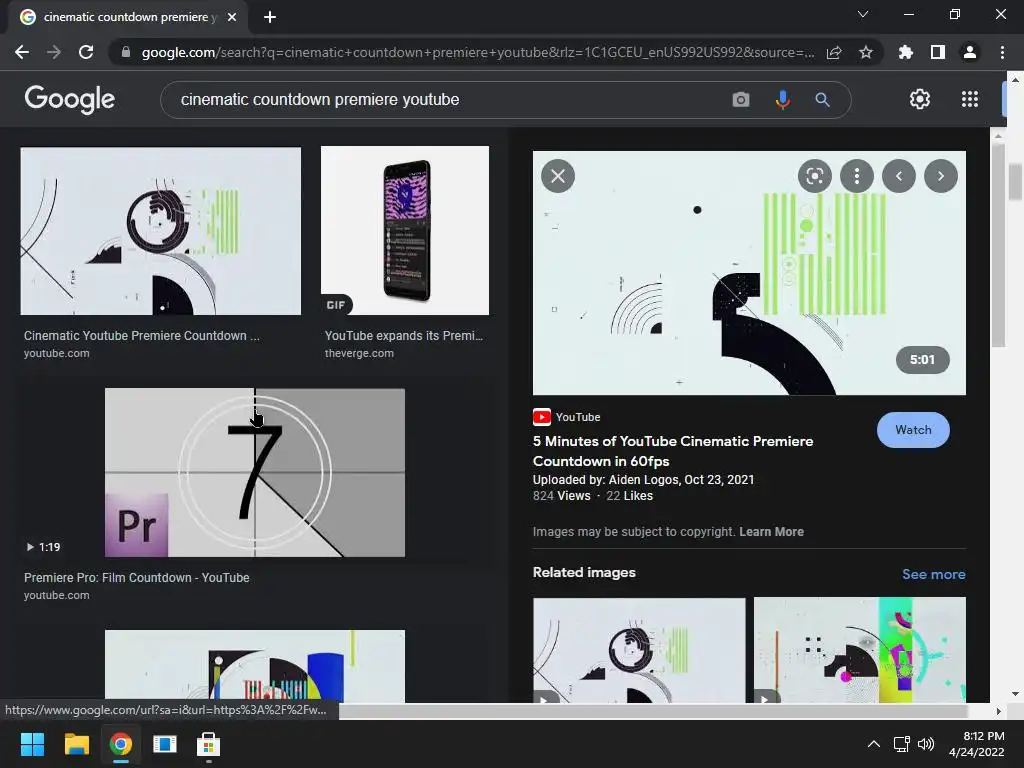This screenshot has height=768, width=1024.
Task: Open the partially visible bottom result thumbnail
Action: (x=255, y=666)
